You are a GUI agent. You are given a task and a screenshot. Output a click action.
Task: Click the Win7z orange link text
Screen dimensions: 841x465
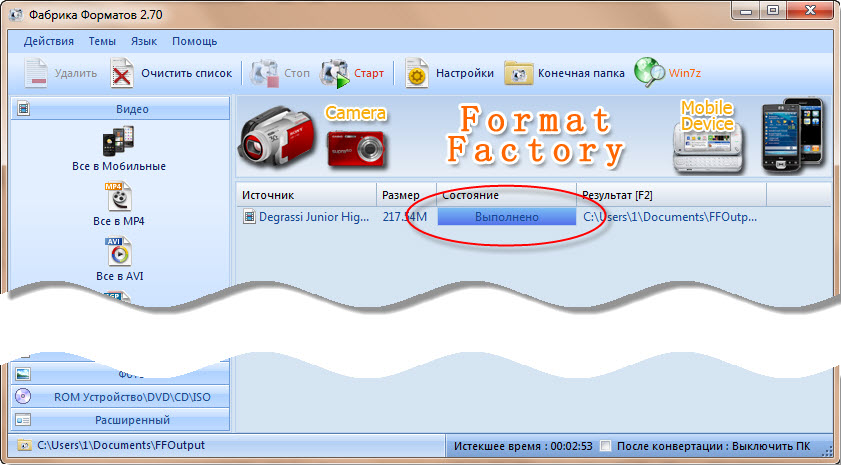tap(684, 73)
